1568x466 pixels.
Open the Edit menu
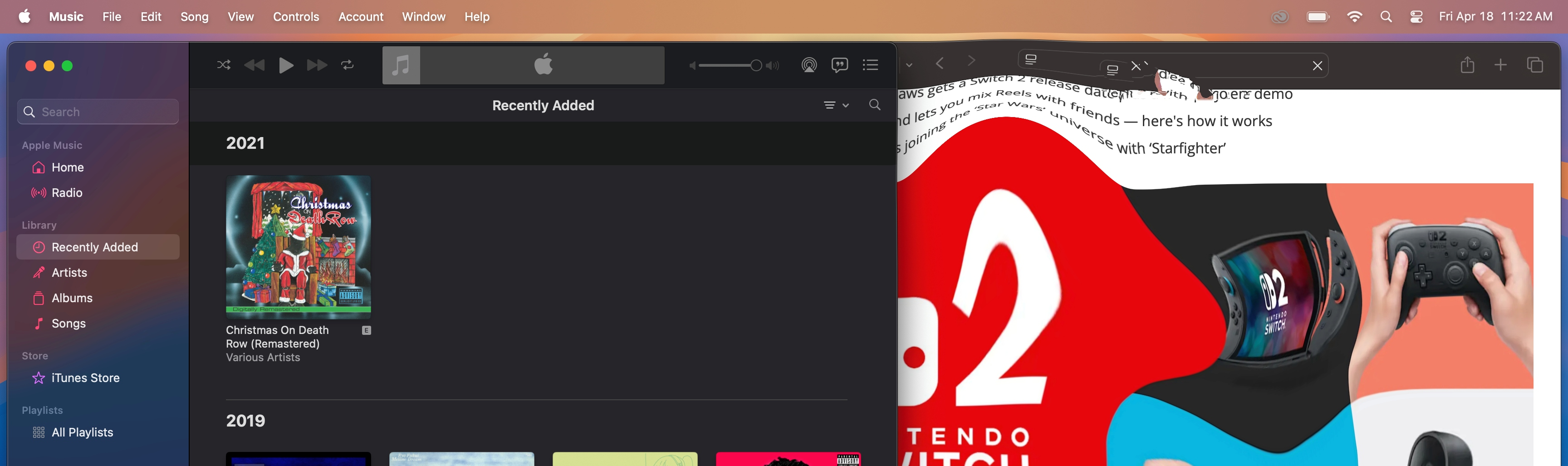click(151, 16)
